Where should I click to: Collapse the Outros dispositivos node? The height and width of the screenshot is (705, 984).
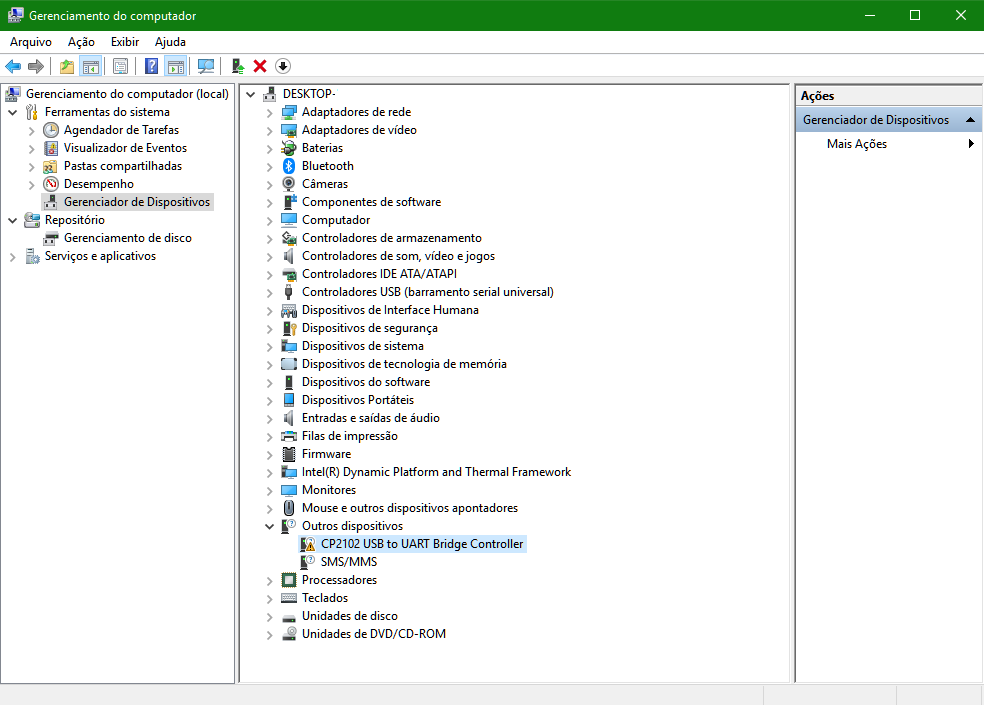click(269, 527)
